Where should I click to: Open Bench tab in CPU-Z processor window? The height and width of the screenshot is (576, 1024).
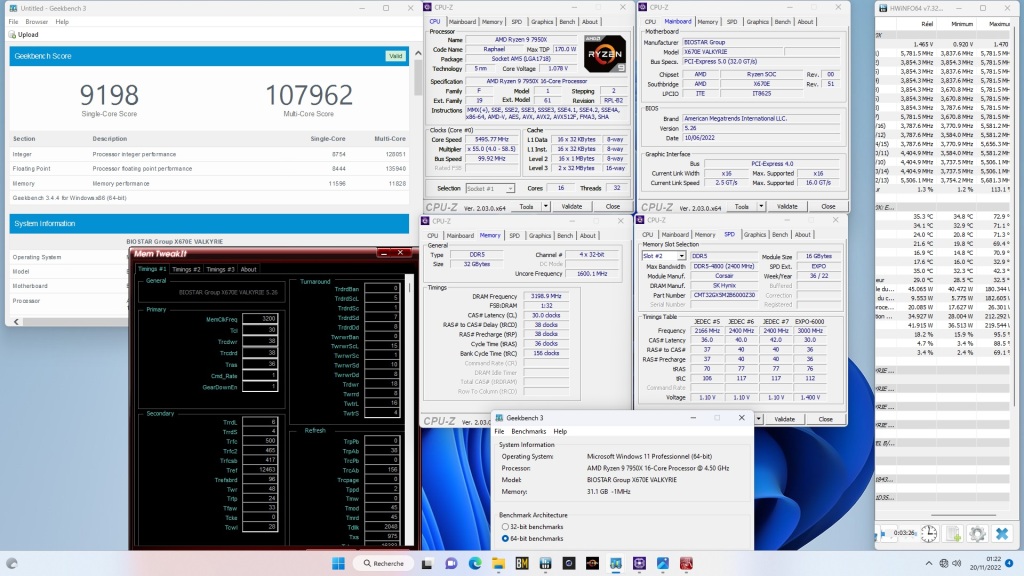coord(568,22)
